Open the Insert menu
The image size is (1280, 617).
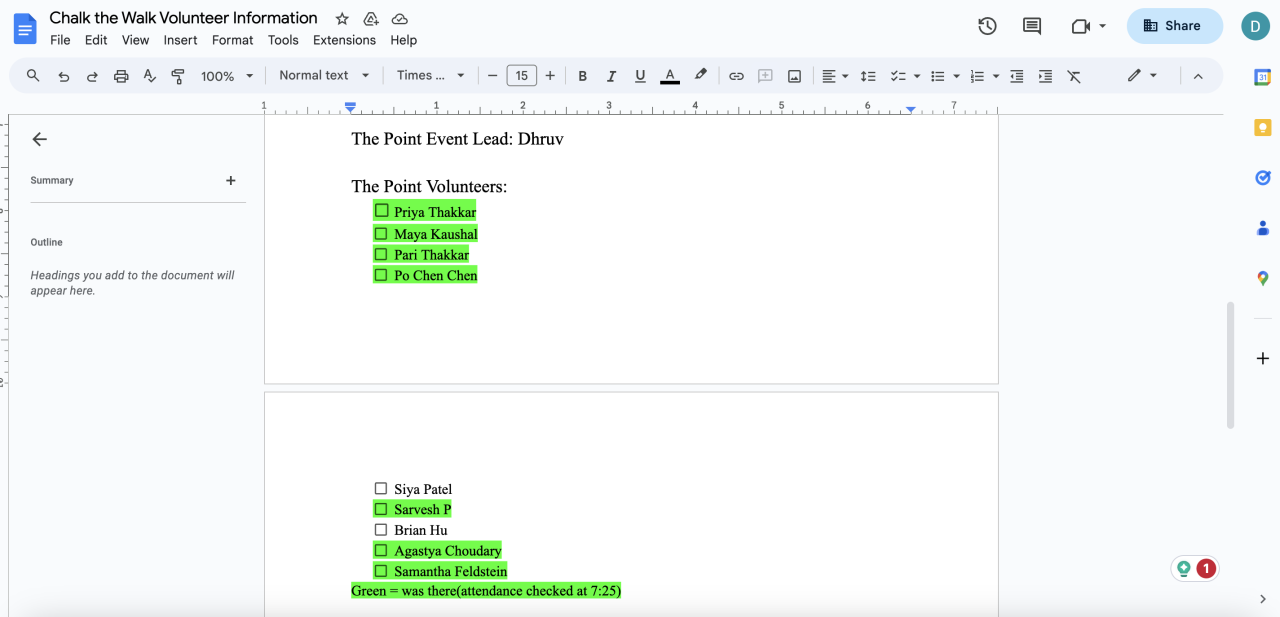pyautogui.click(x=181, y=40)
